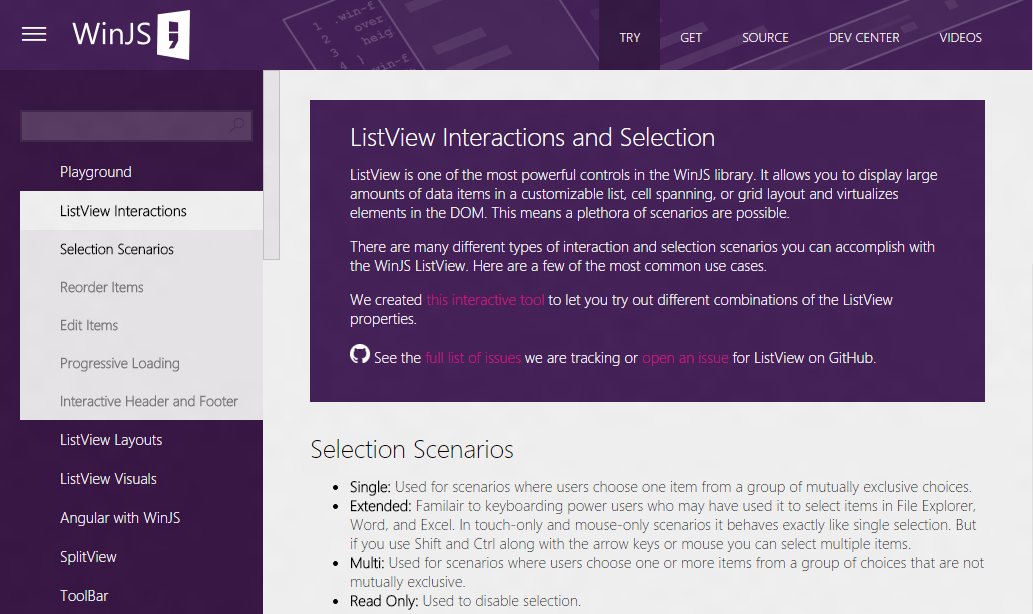Click the GitHub octocat icon
The width and height of the screenshot is (1033, 614).
[360, 354]
